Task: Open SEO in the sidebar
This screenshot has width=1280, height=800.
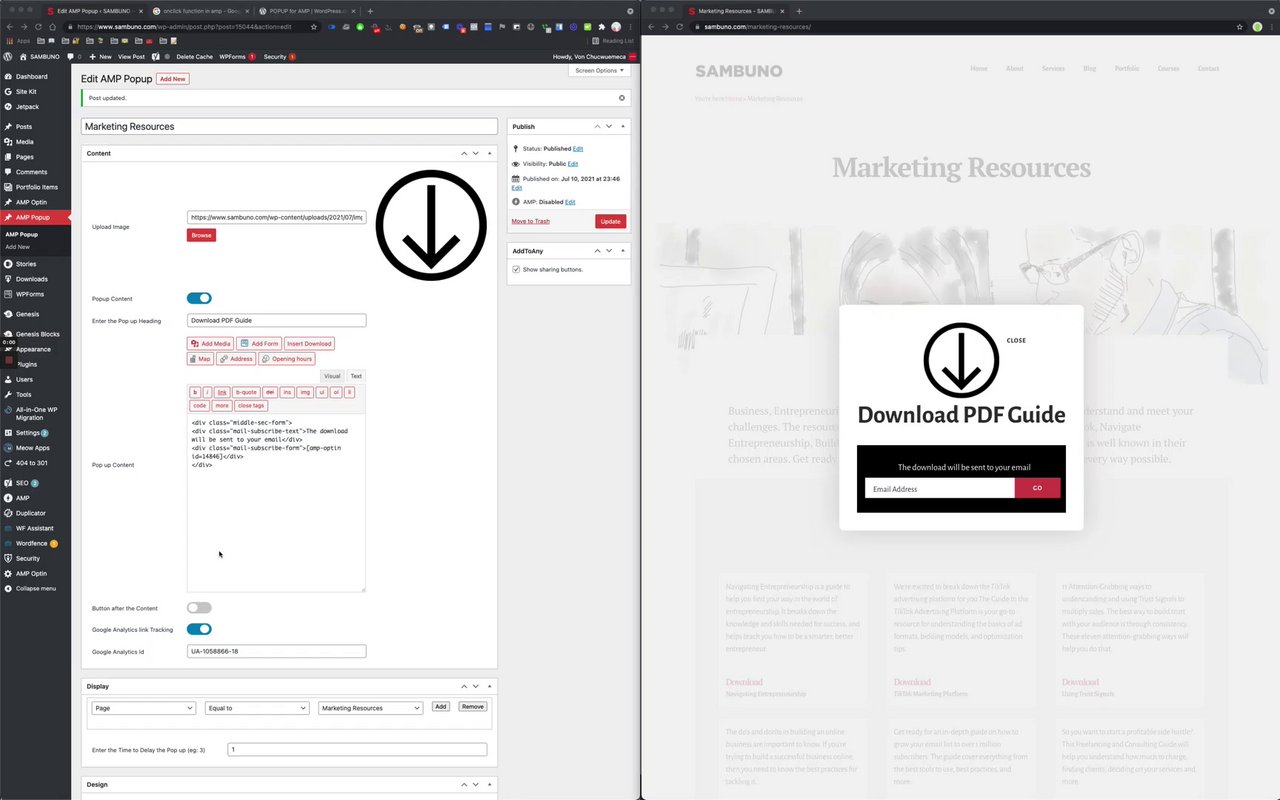Action: 22,483
